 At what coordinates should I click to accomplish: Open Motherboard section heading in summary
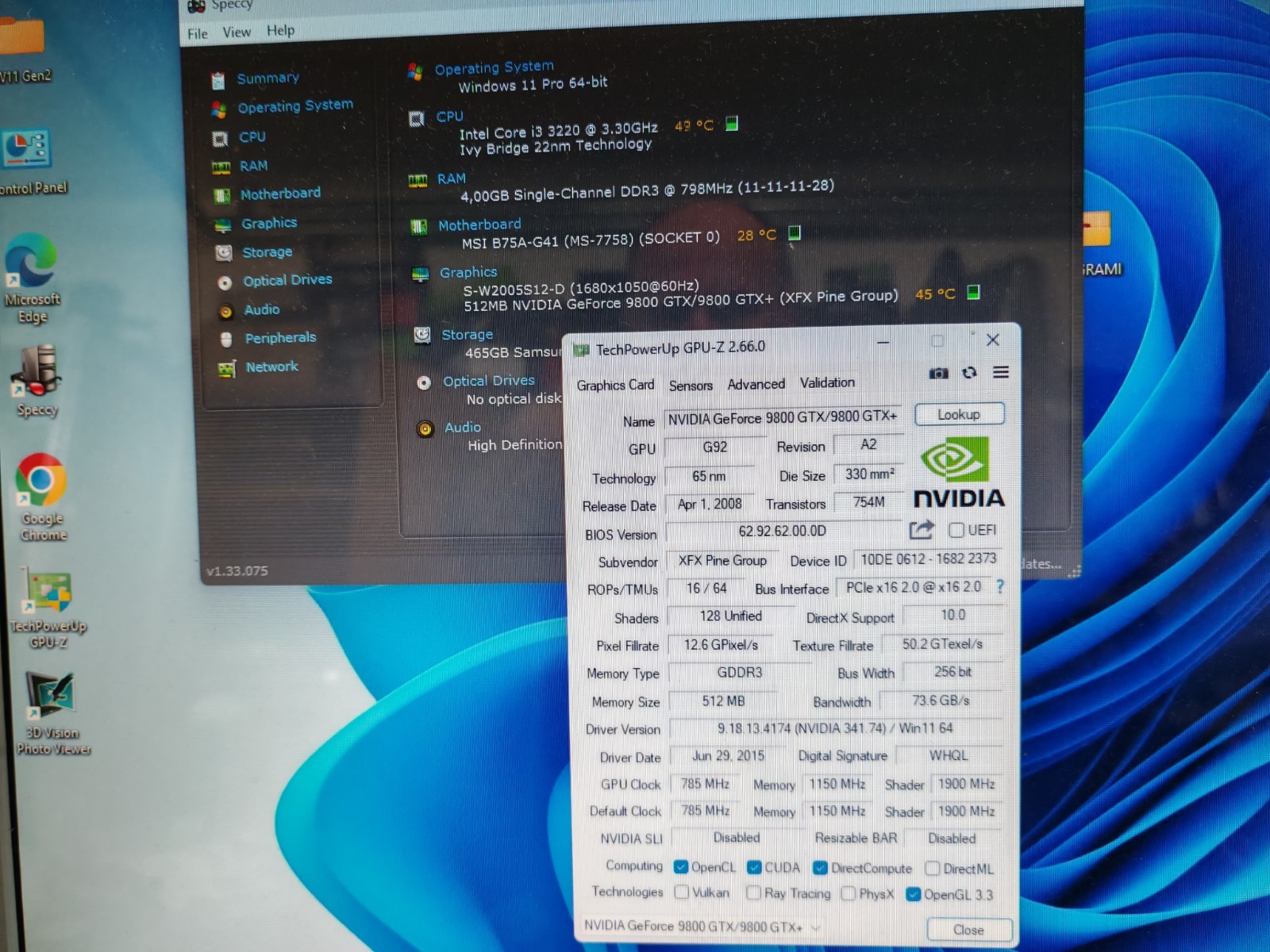point(479,225)
